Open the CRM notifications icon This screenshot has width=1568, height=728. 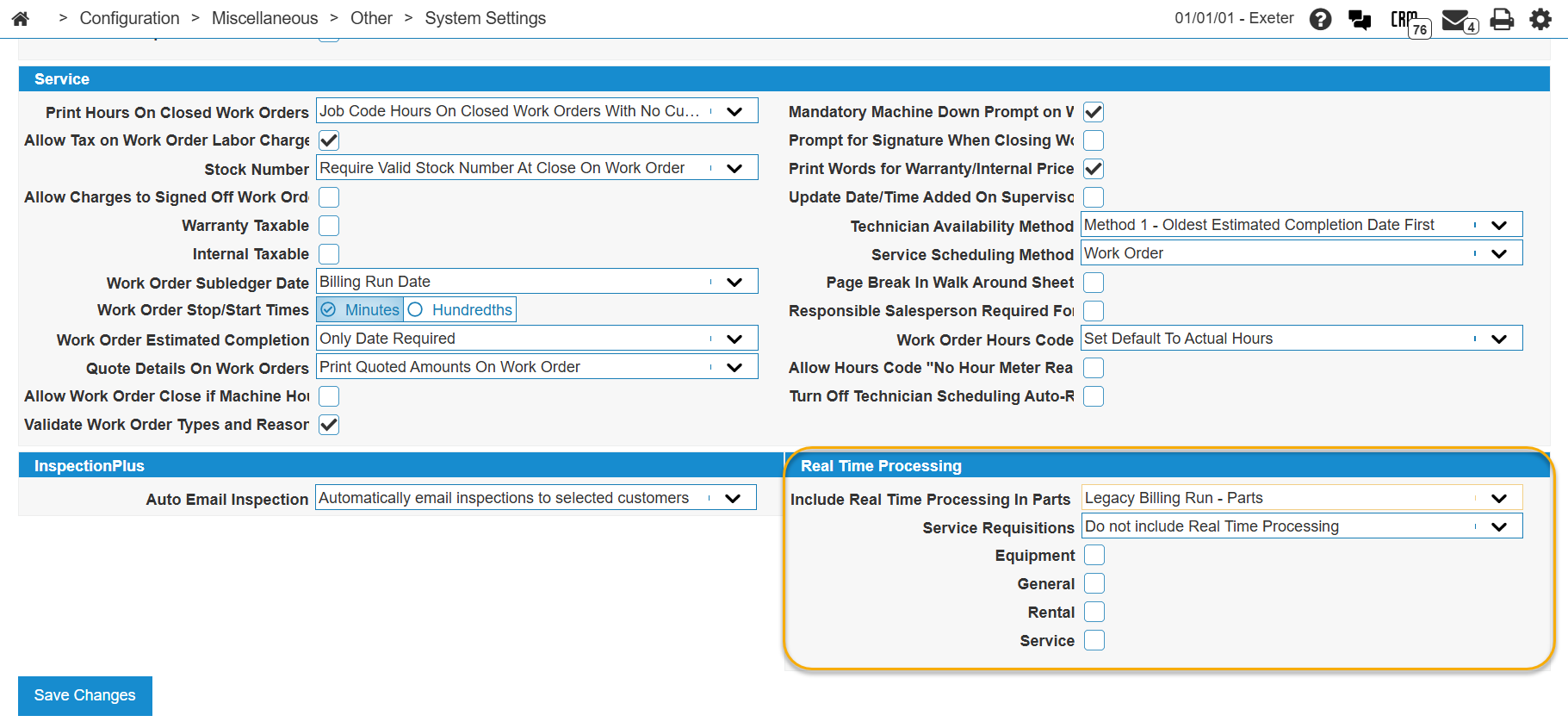pos(1408,21)
